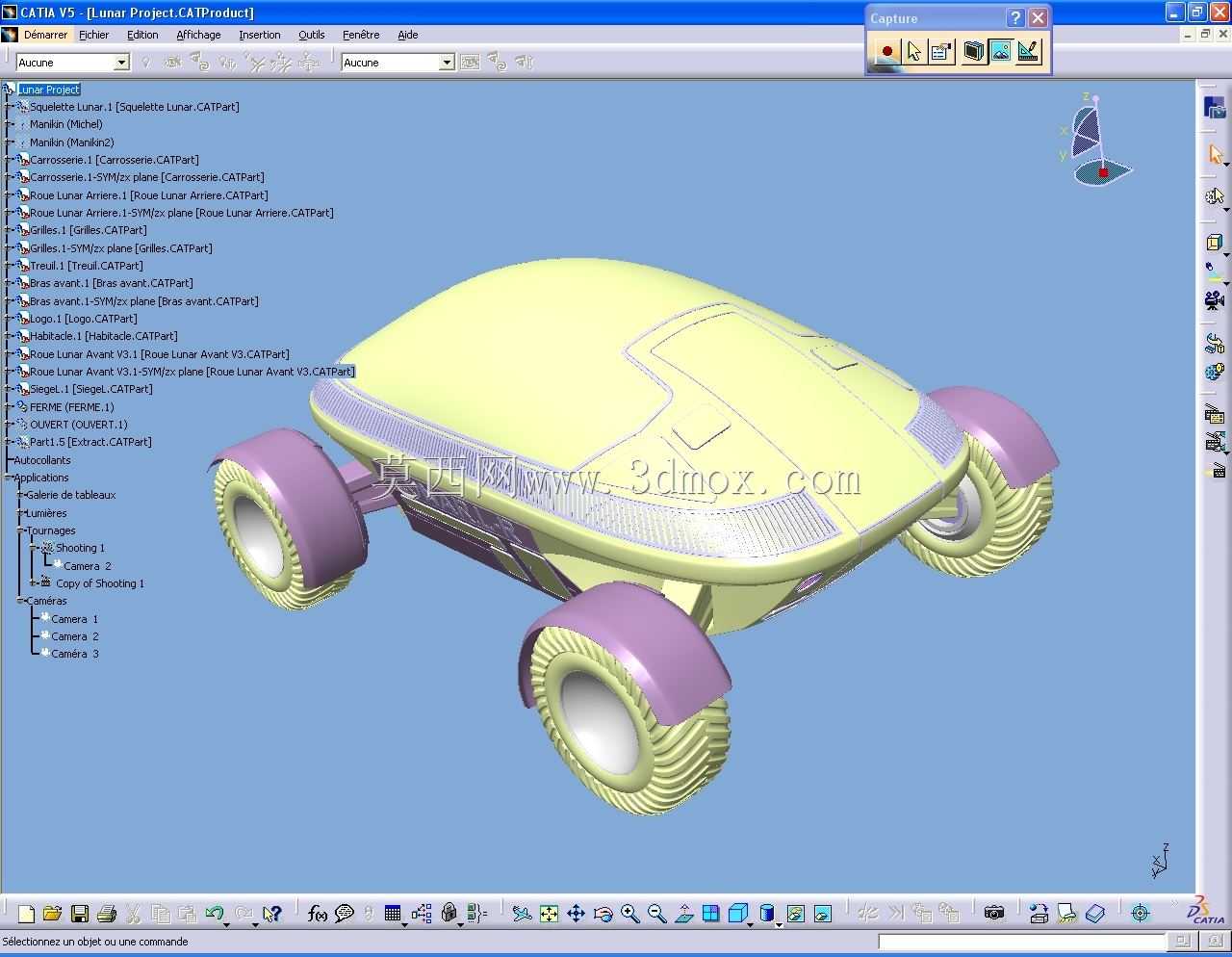1232x957 pixels.
Task: Click the Normal View icon
Action: click(684, 914)
